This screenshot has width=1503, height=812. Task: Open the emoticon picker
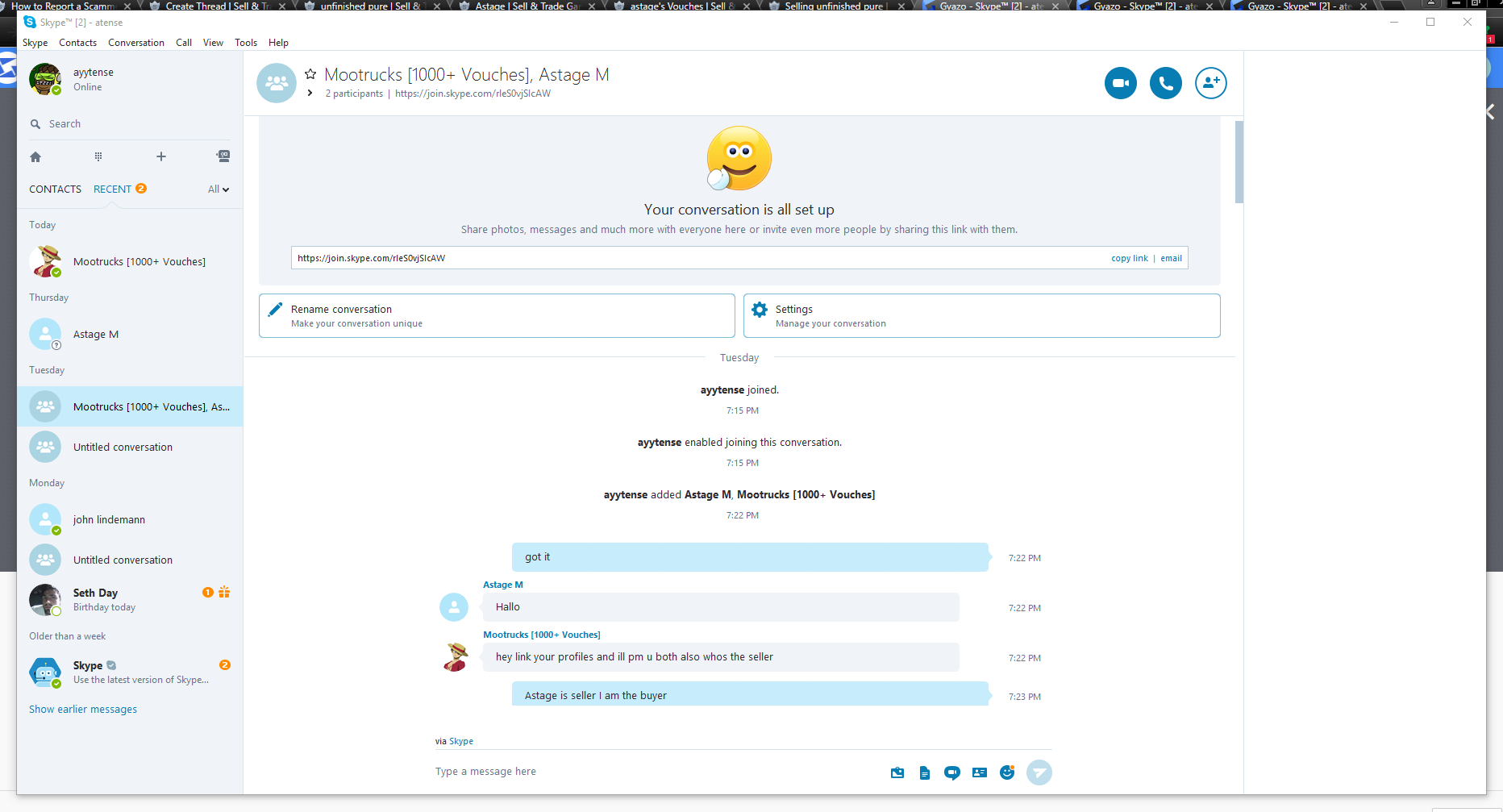1007,772
